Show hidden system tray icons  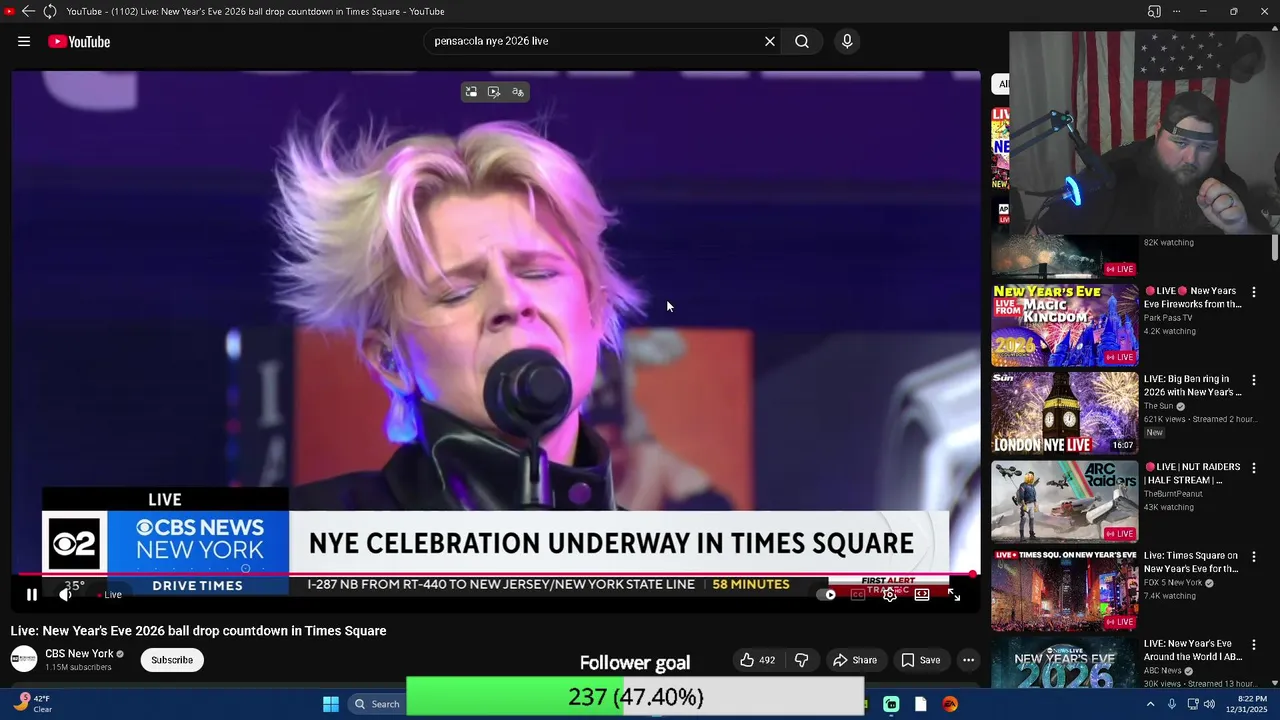coord(1150,704)
